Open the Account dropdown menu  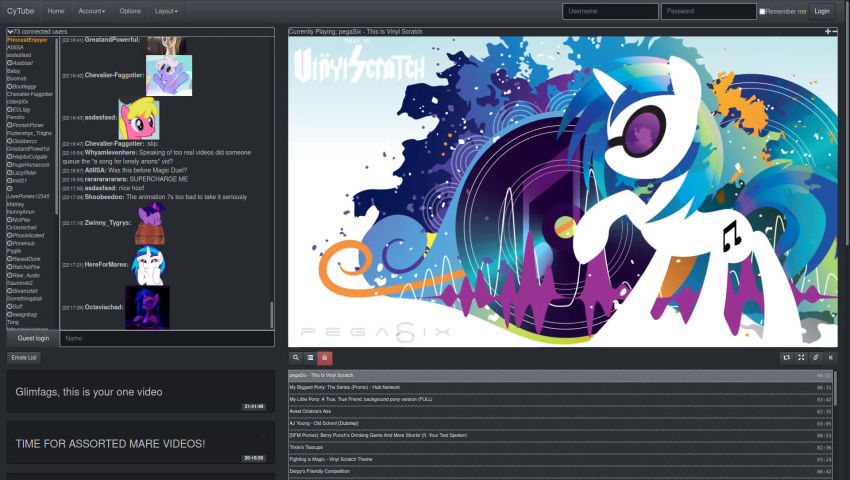tap(92, 11)
